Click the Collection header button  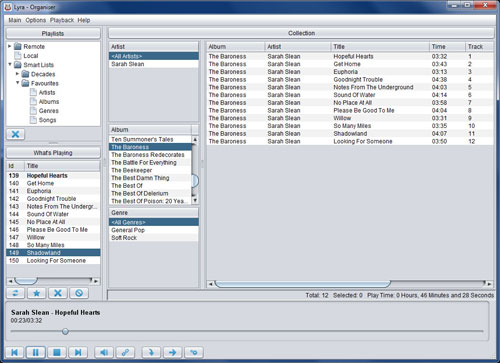301,33
